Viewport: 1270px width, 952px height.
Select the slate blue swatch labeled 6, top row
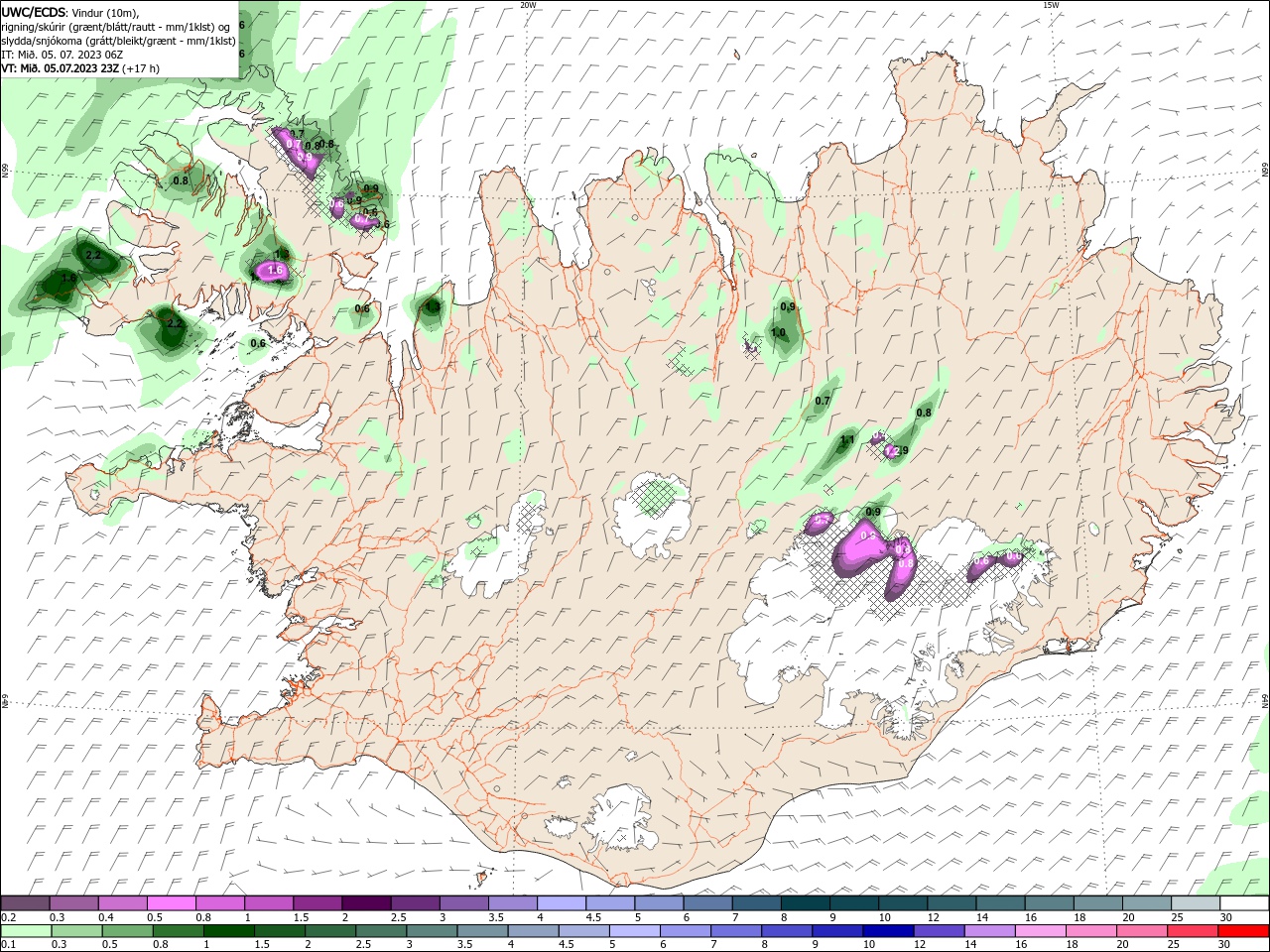(x=707, y=903)
